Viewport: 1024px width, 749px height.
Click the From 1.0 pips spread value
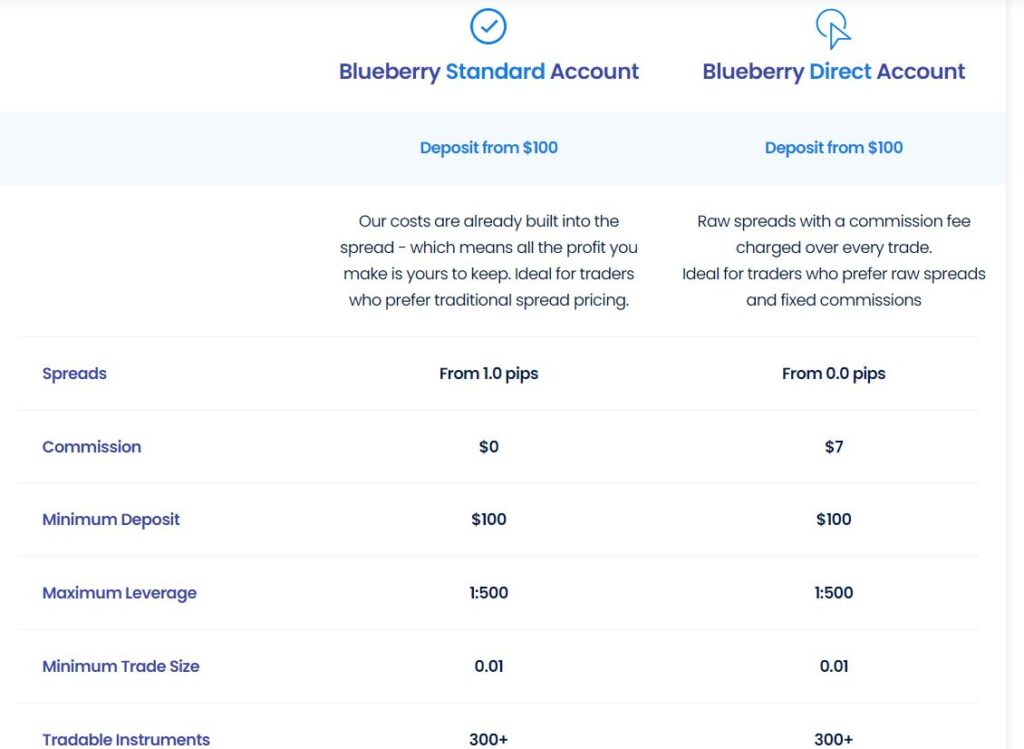click(488, 374)
